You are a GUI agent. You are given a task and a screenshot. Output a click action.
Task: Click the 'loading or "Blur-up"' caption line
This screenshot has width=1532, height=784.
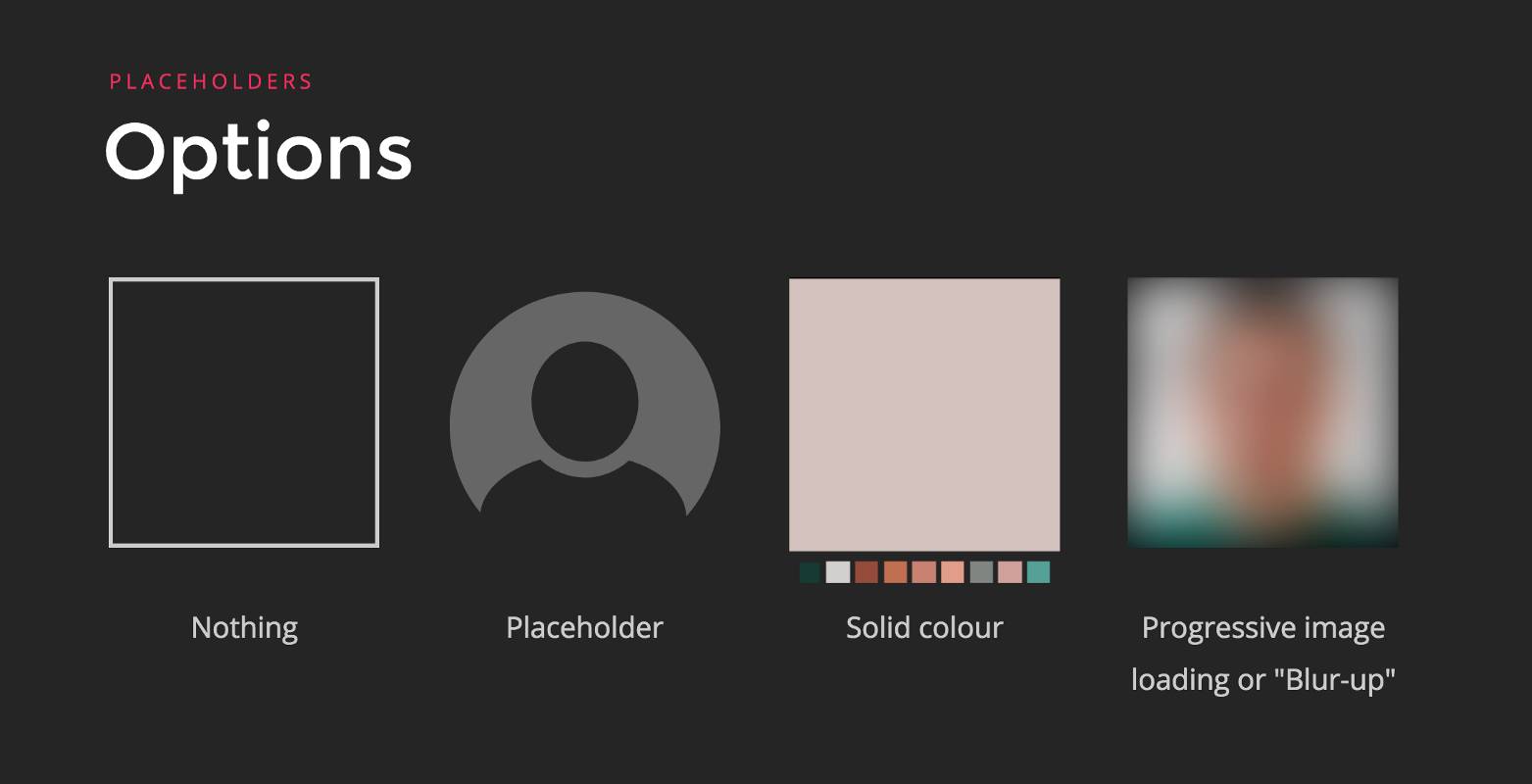(1262, 679)
